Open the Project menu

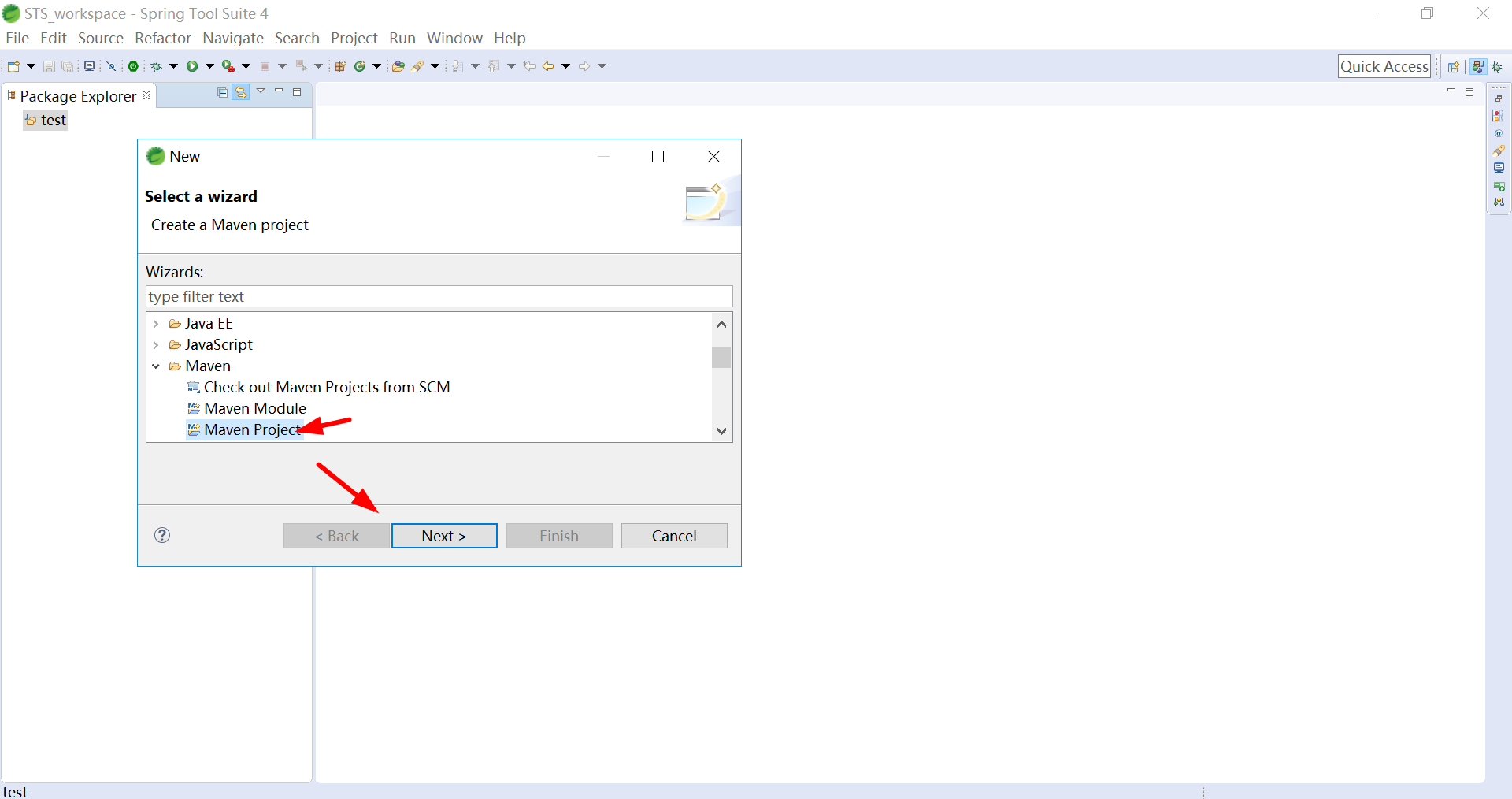coord(354,38)
